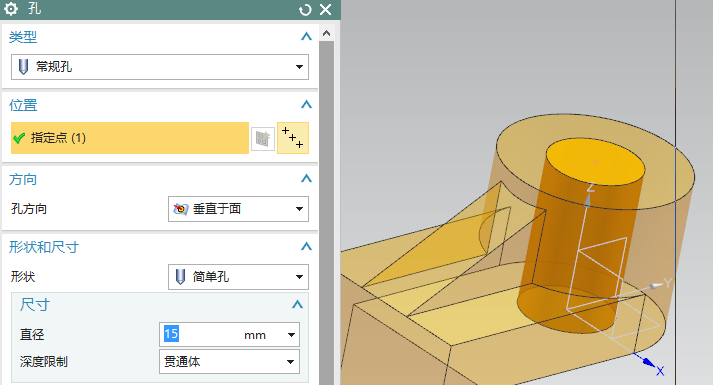This screenshot has width=713, height=385.
Task: Click the orange hole preview top face
Action: coord(595,162)
